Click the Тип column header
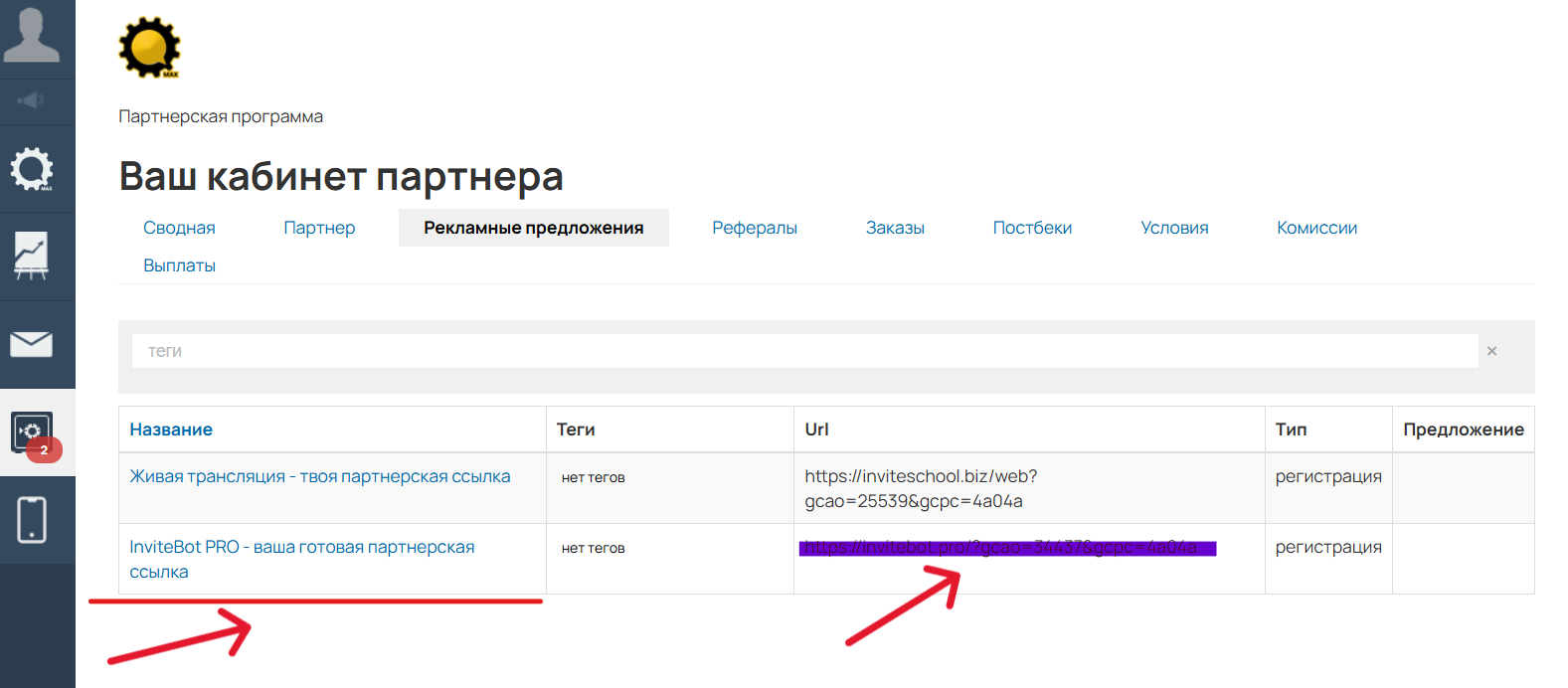 point(1291,430)
